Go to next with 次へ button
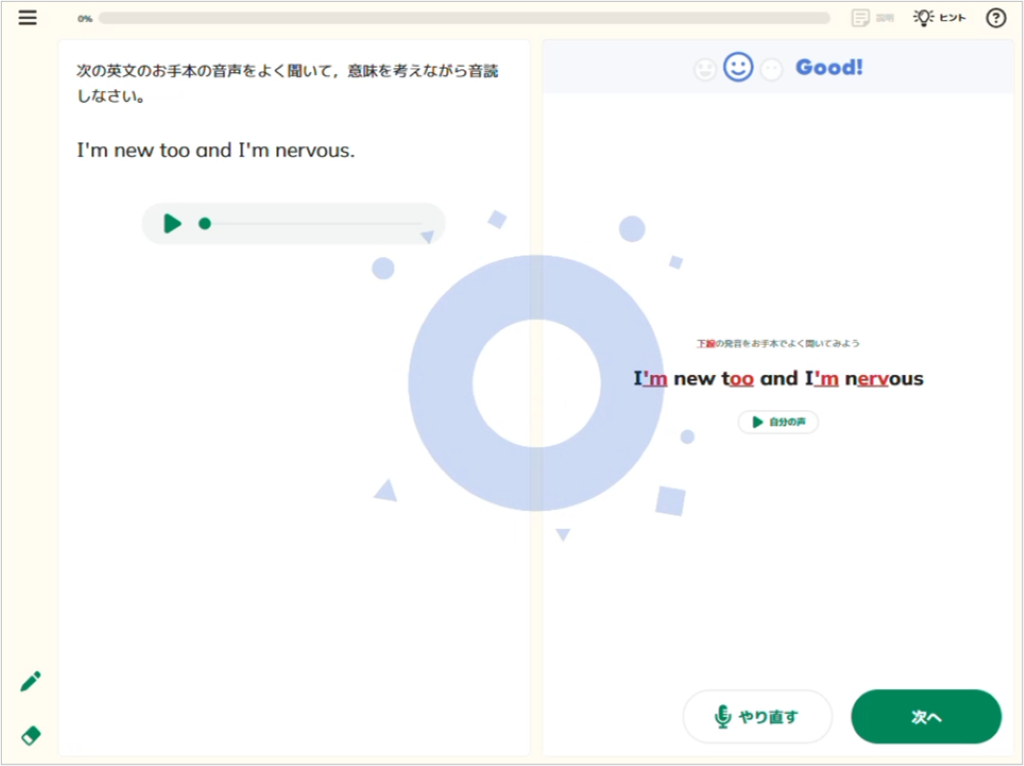The width and height of the screenshot is (1024, 766). pos(926,716)
